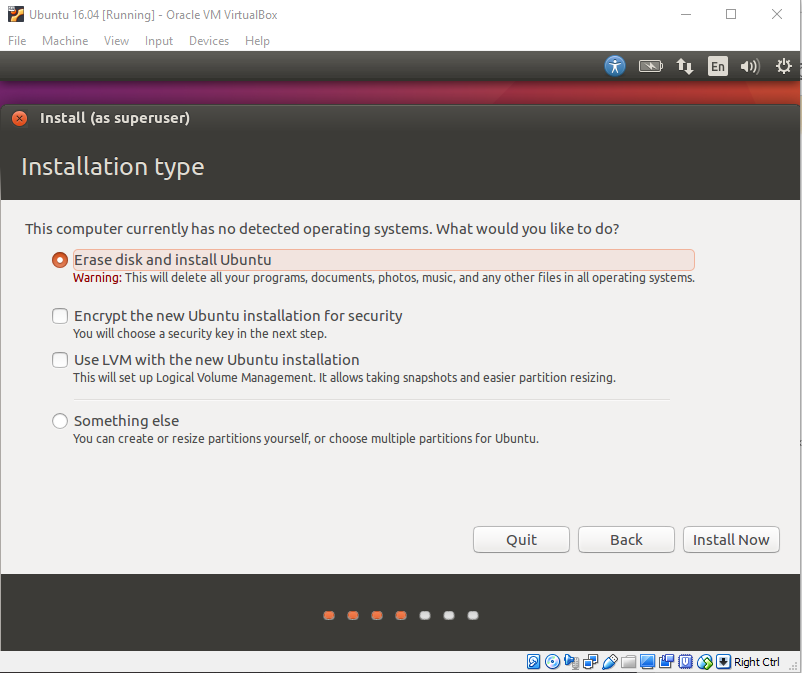Image resolution: width=802 pixels, height=673 pixels.
Task: Click the mouse integration indicator icon
Action: [x=704, y=662]
